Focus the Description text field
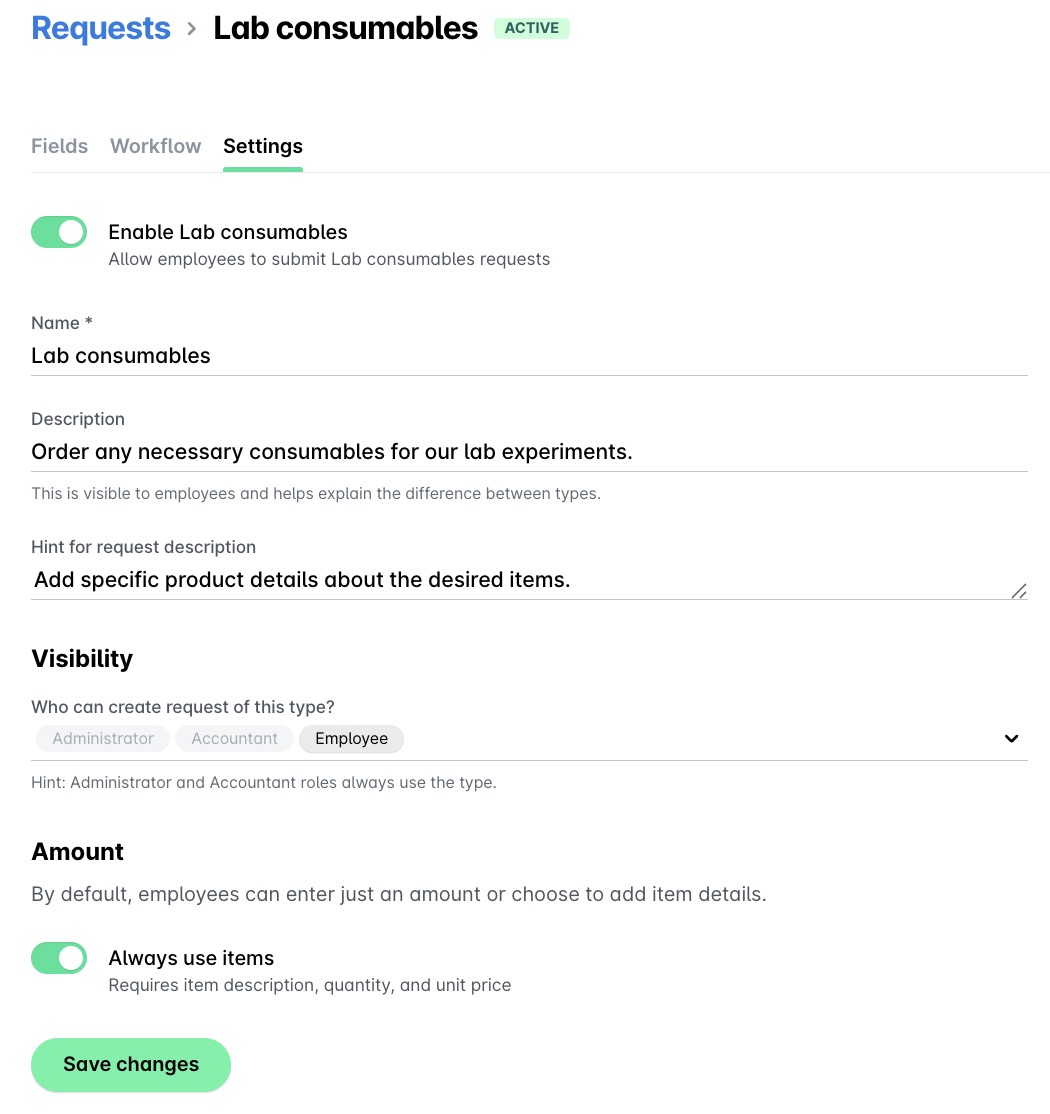Image resolution: width=1050 pixels, height=1114 pixels. click(x=400, y=452)
